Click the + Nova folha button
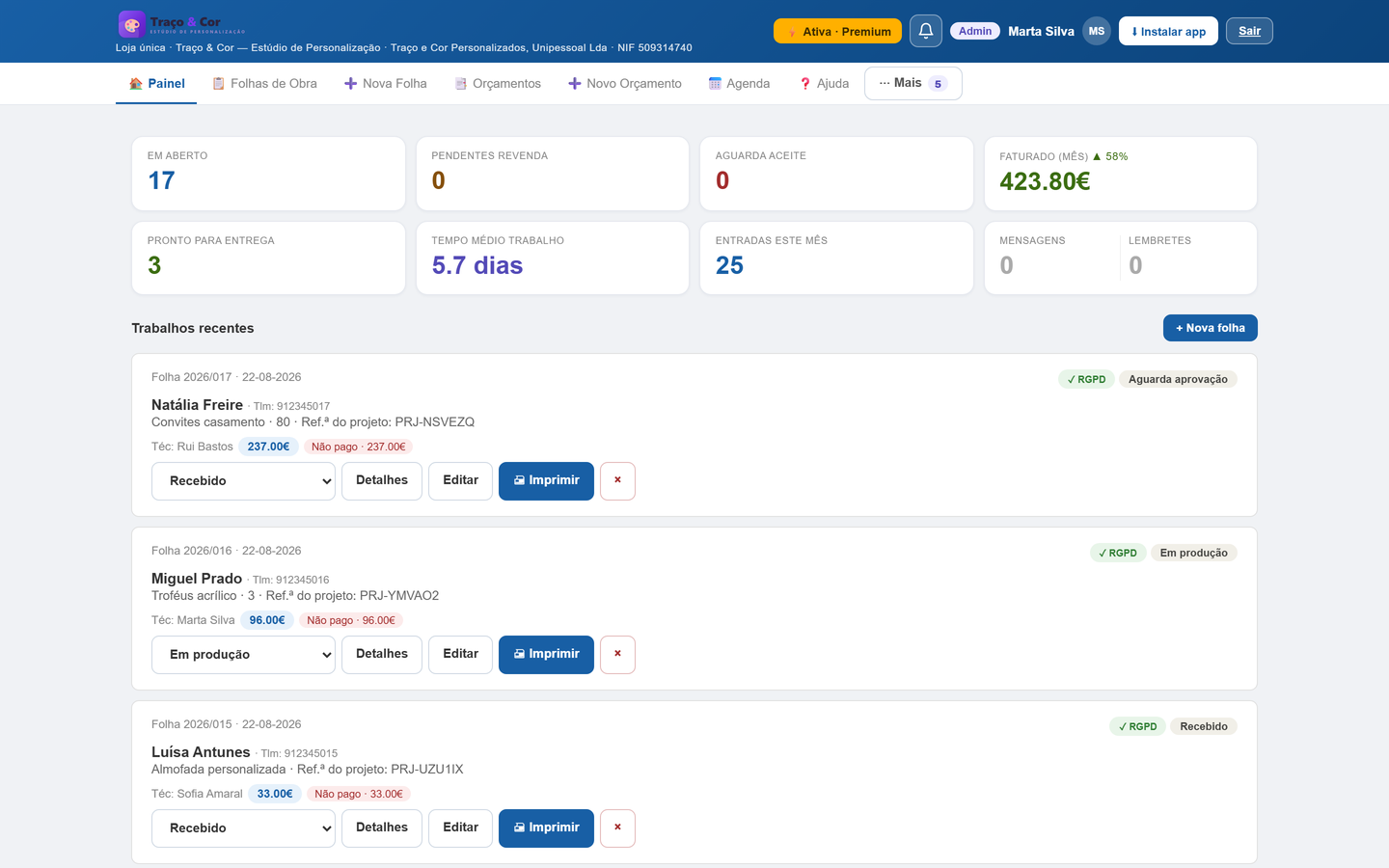The height and width of the screenshot is (868, 1389). (x=1210, y=328)
